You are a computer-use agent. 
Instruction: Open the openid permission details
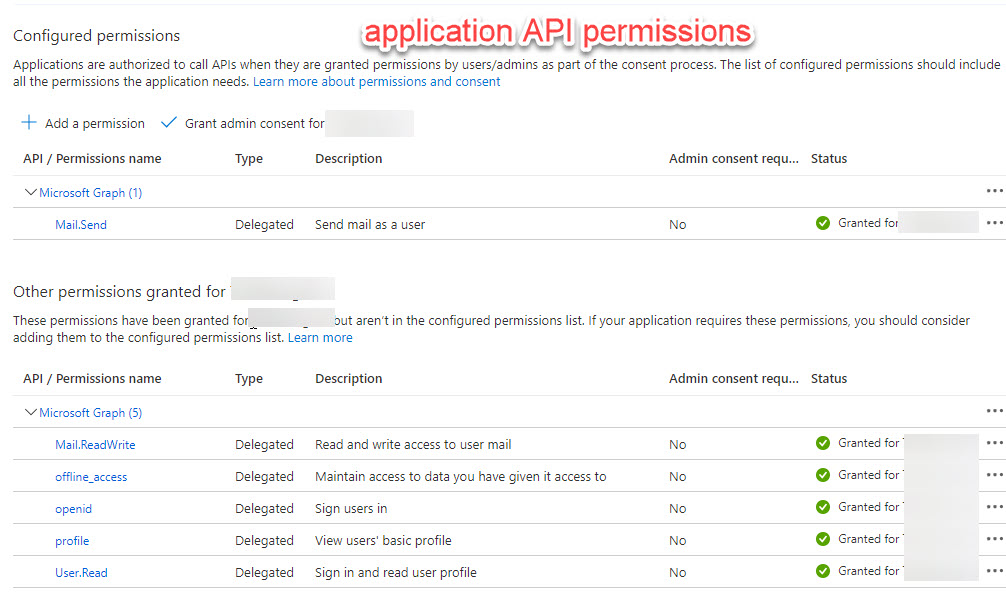point(73,508)
